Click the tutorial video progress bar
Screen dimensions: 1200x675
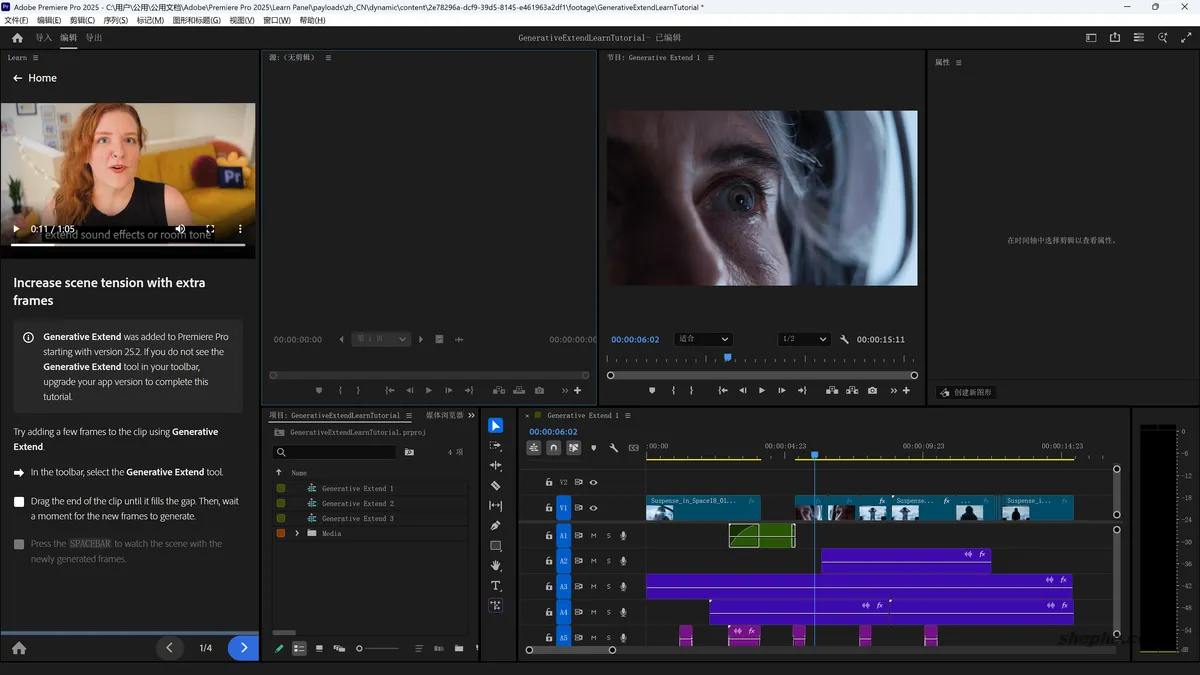tap(128, 244)
